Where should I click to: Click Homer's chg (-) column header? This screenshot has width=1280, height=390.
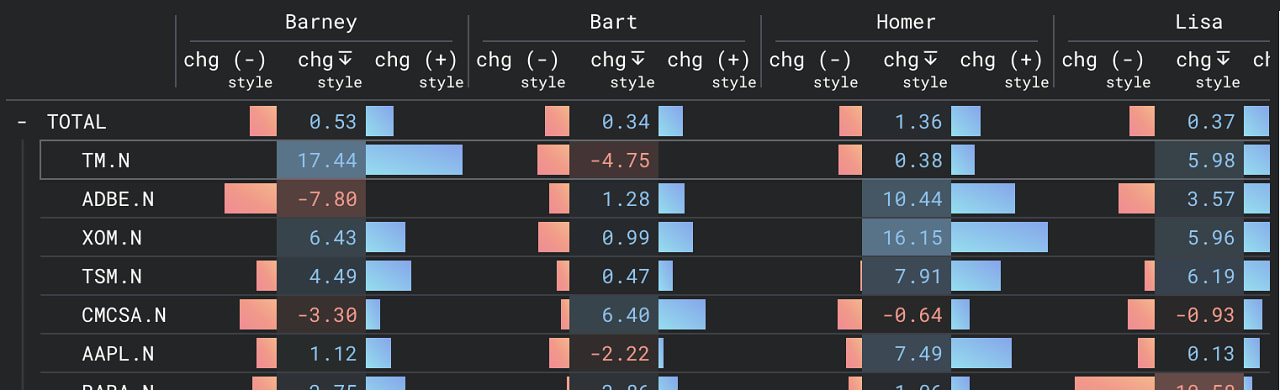811,60
